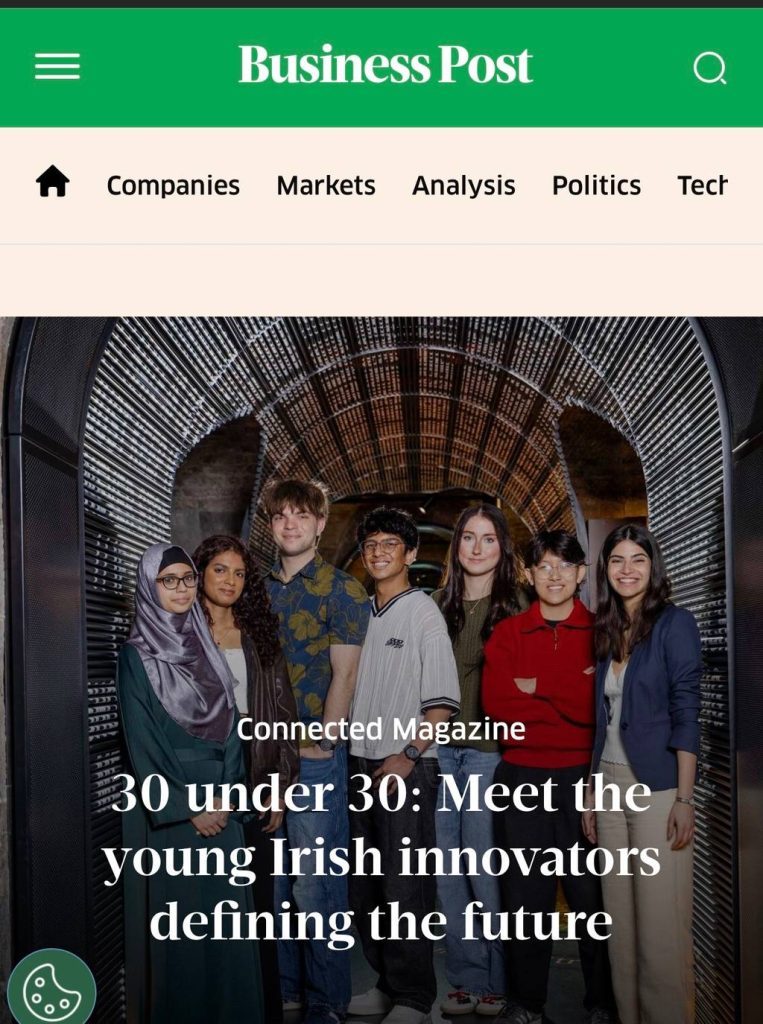763x1024 pixels.
Task: Open the 30 under 30 headline article
Action: (382, 857)
